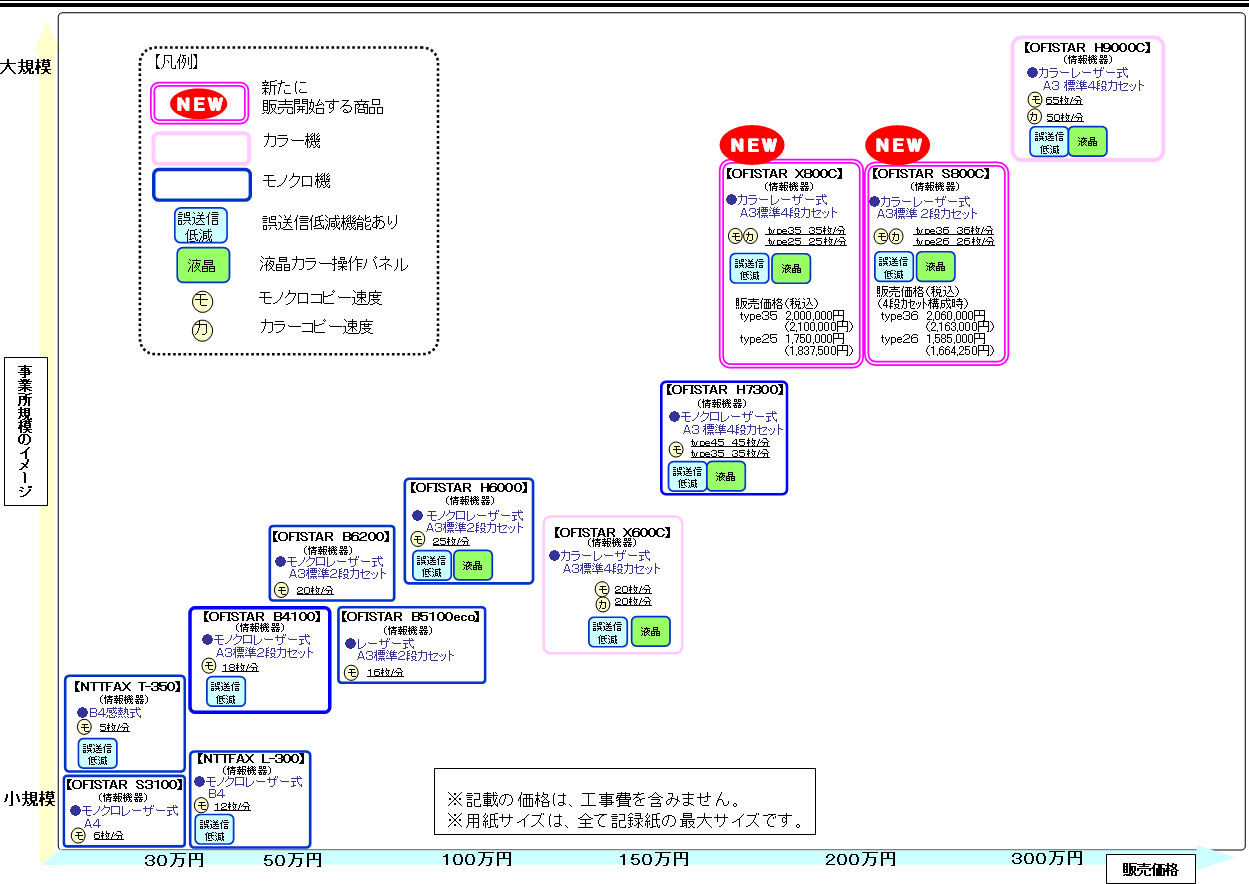The width and height of the screenshot is (1249, 884).
Task: Click the 液晶 badge in OFISTAR X600C card
Action: [x=651, y=632]
